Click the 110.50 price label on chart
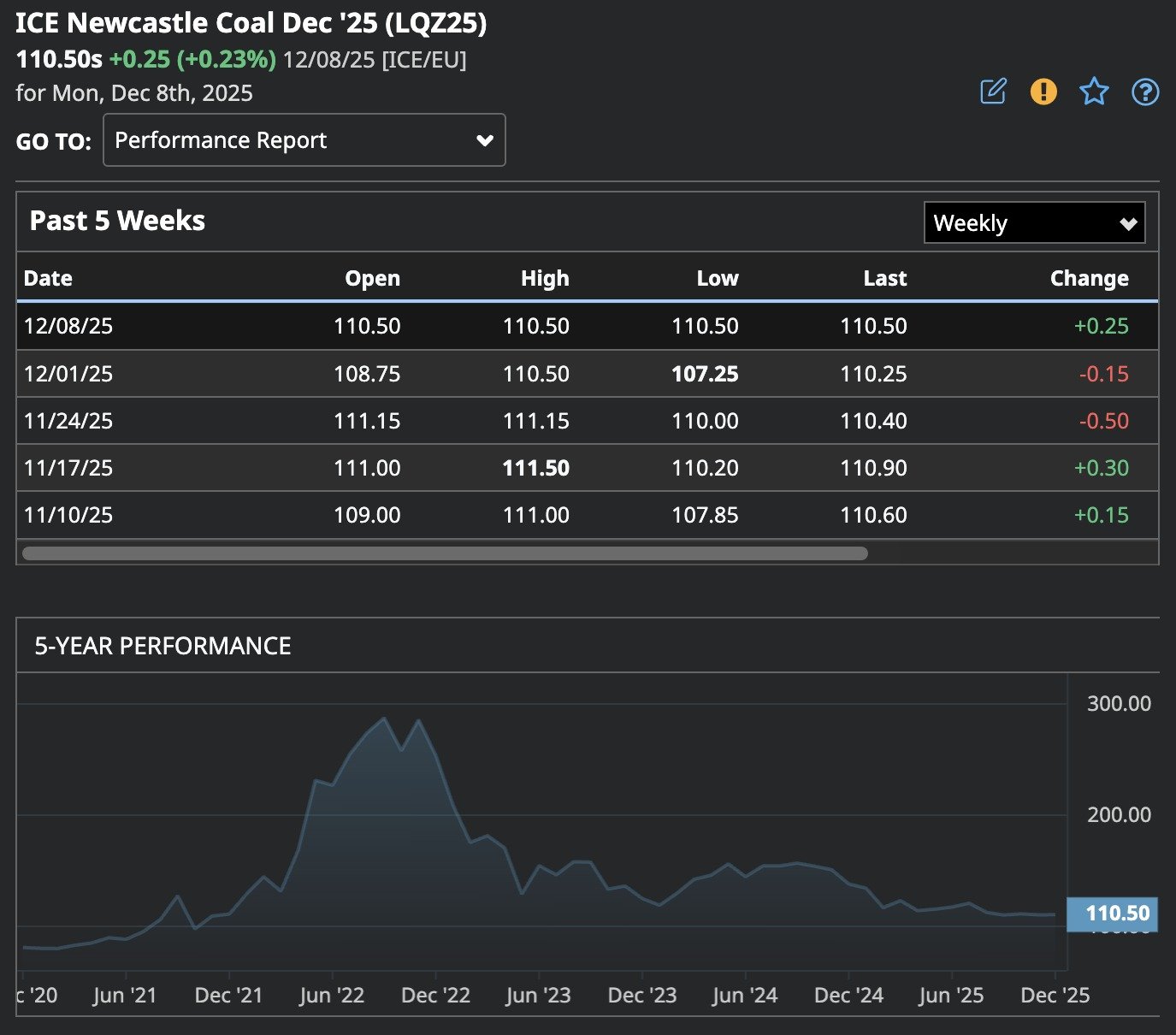This screenshot has width=1176, height=1035. point(1113,914)
